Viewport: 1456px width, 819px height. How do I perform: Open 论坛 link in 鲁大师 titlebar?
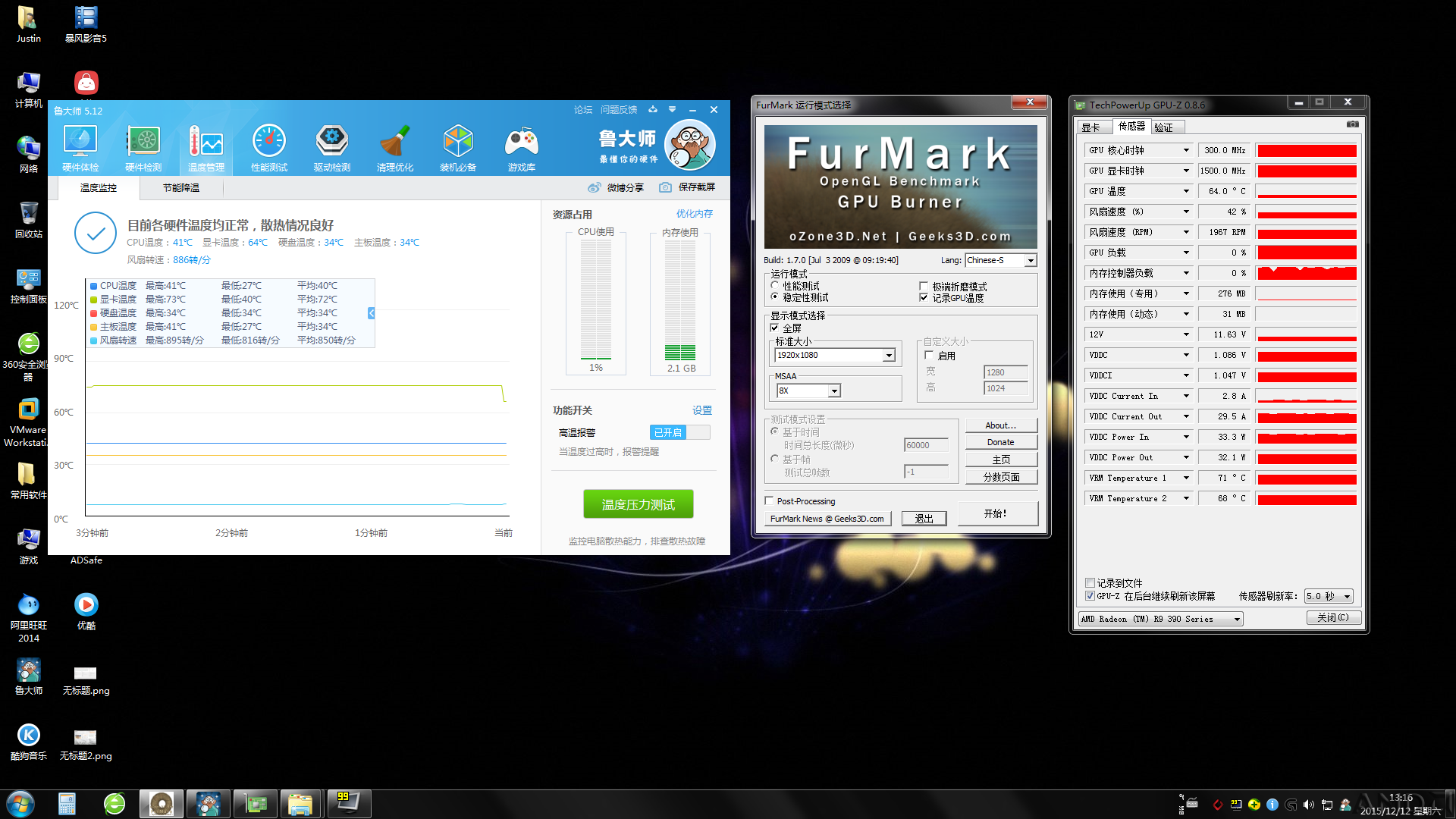click(582, 110)
